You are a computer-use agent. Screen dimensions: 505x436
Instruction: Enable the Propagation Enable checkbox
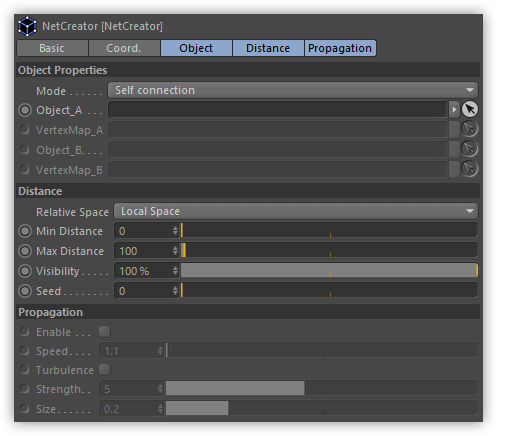pyautogui.click(x=104, y=332)
